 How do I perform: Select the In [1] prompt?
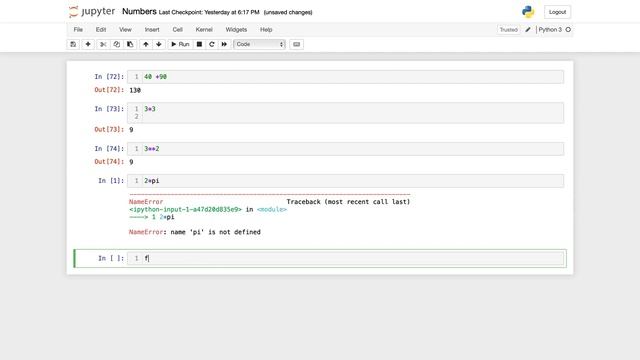point(111,181)
